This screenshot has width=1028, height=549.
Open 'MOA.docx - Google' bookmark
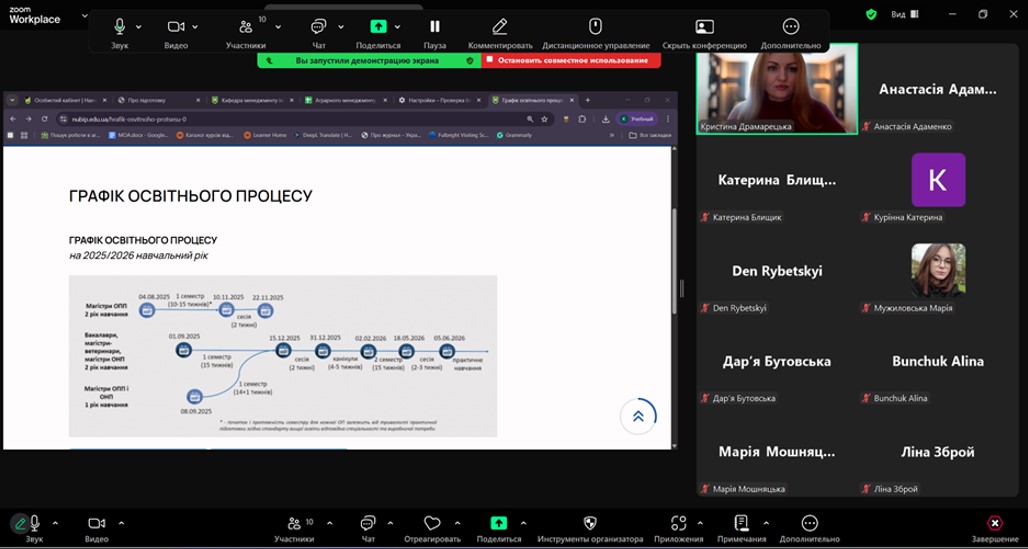(138, 135)
